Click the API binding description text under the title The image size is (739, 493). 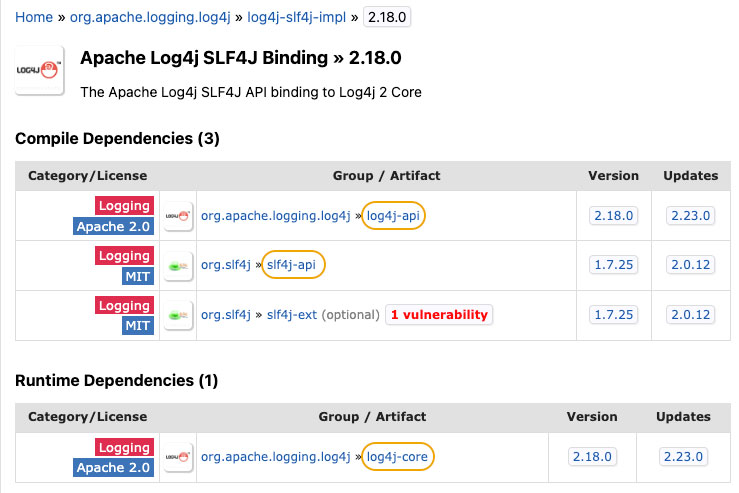pos(251,92)
